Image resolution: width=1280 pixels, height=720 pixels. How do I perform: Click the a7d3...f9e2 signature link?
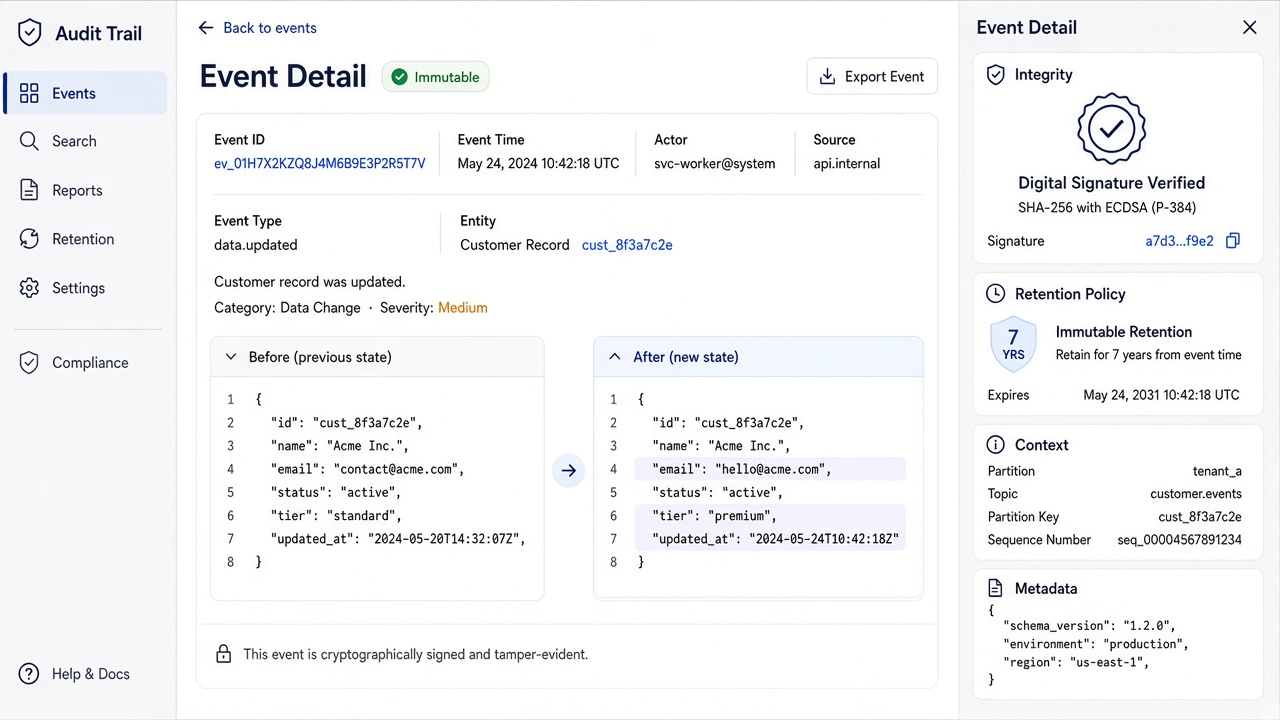pos(1179,241)
